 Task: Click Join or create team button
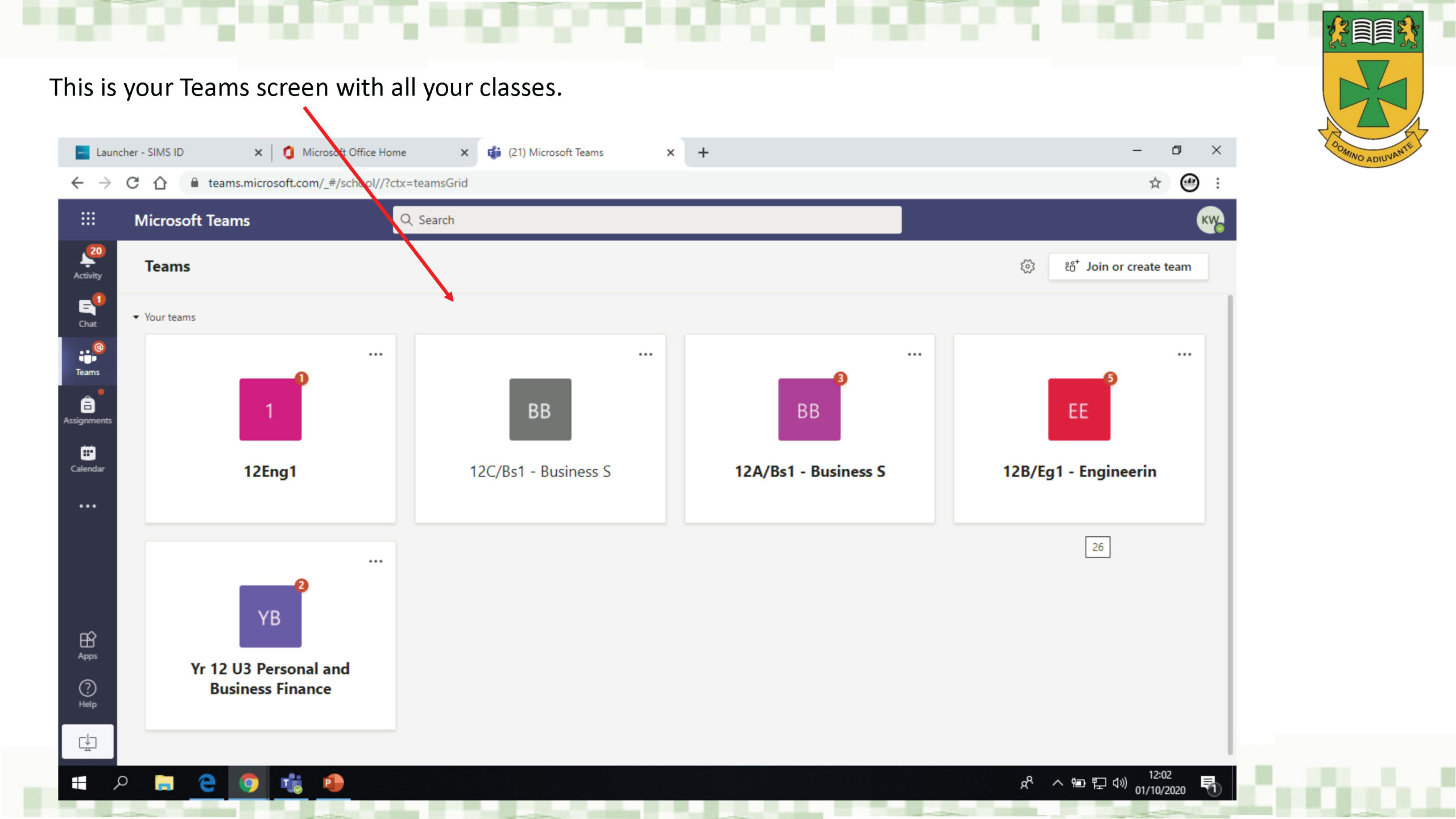[x=1128, y=267]
